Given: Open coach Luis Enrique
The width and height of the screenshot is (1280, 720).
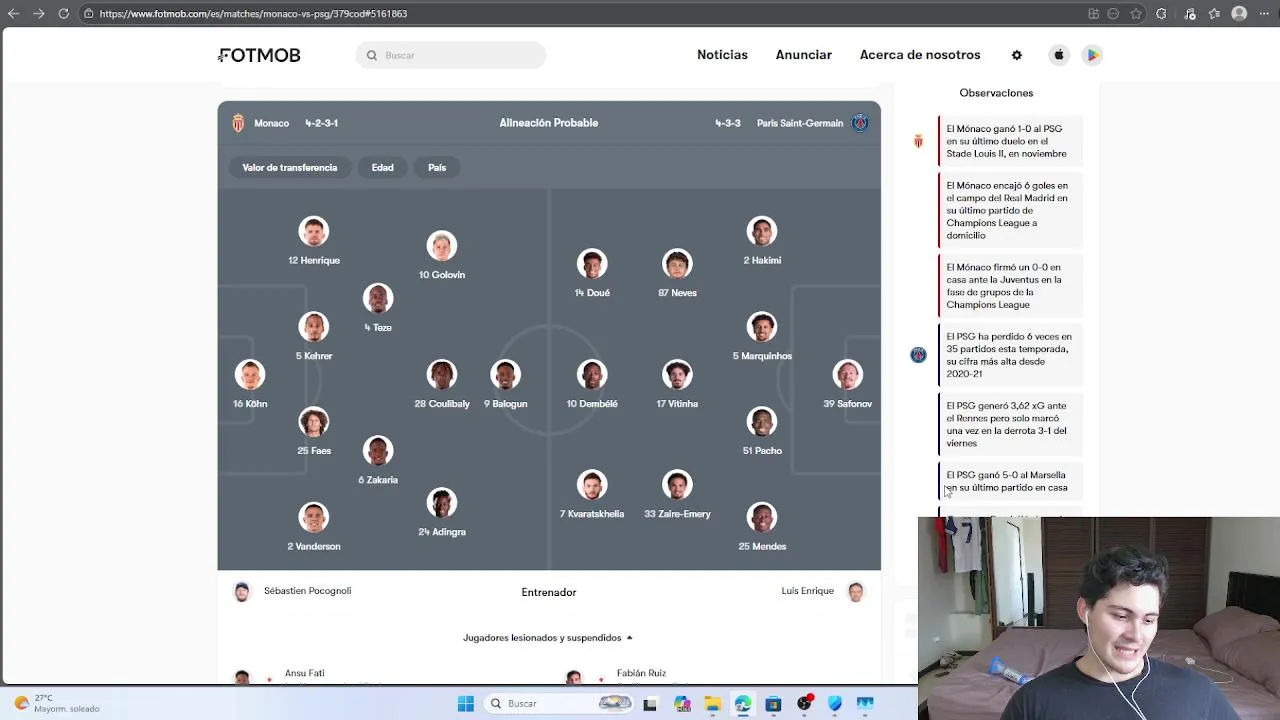Looking at the screenshot, I should click(x=822, y=591).
